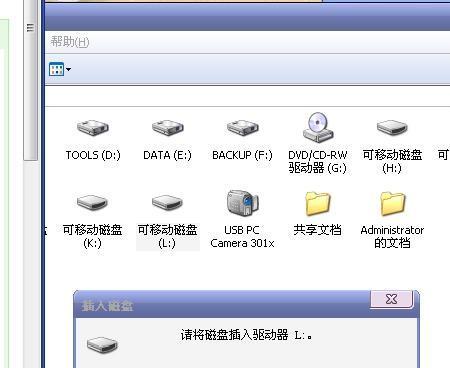Click the 可移动磁盘 (H:) label text

[392, 161]
